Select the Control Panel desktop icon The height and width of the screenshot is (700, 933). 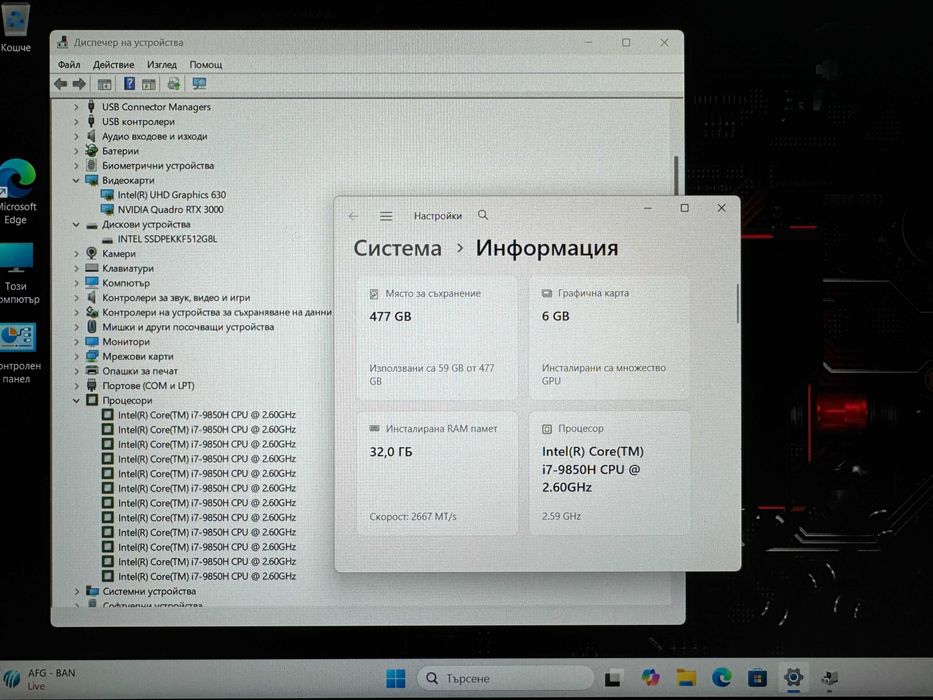[18, 352]
